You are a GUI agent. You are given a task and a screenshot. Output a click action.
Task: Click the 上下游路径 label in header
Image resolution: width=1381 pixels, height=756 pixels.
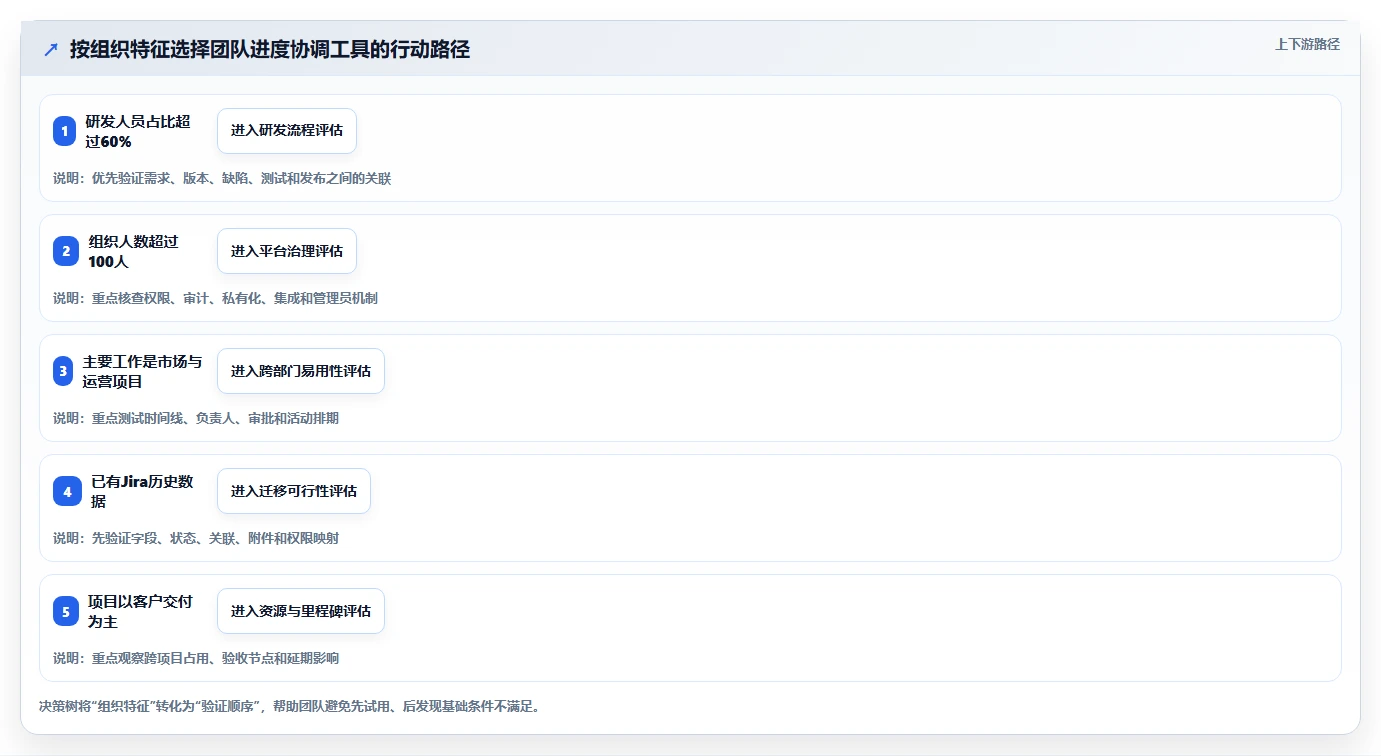pos(1307,44)
